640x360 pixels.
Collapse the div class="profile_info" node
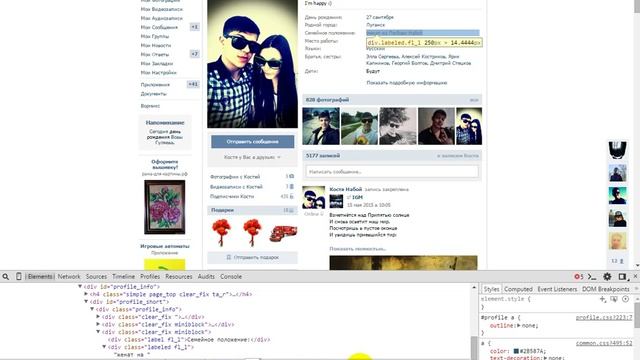[92, 309]
